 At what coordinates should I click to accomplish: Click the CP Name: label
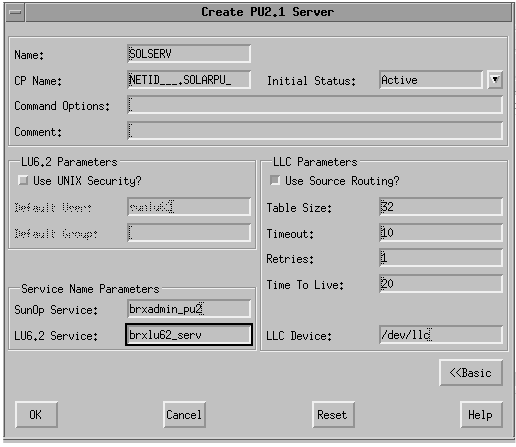click(x=38, y=81)
